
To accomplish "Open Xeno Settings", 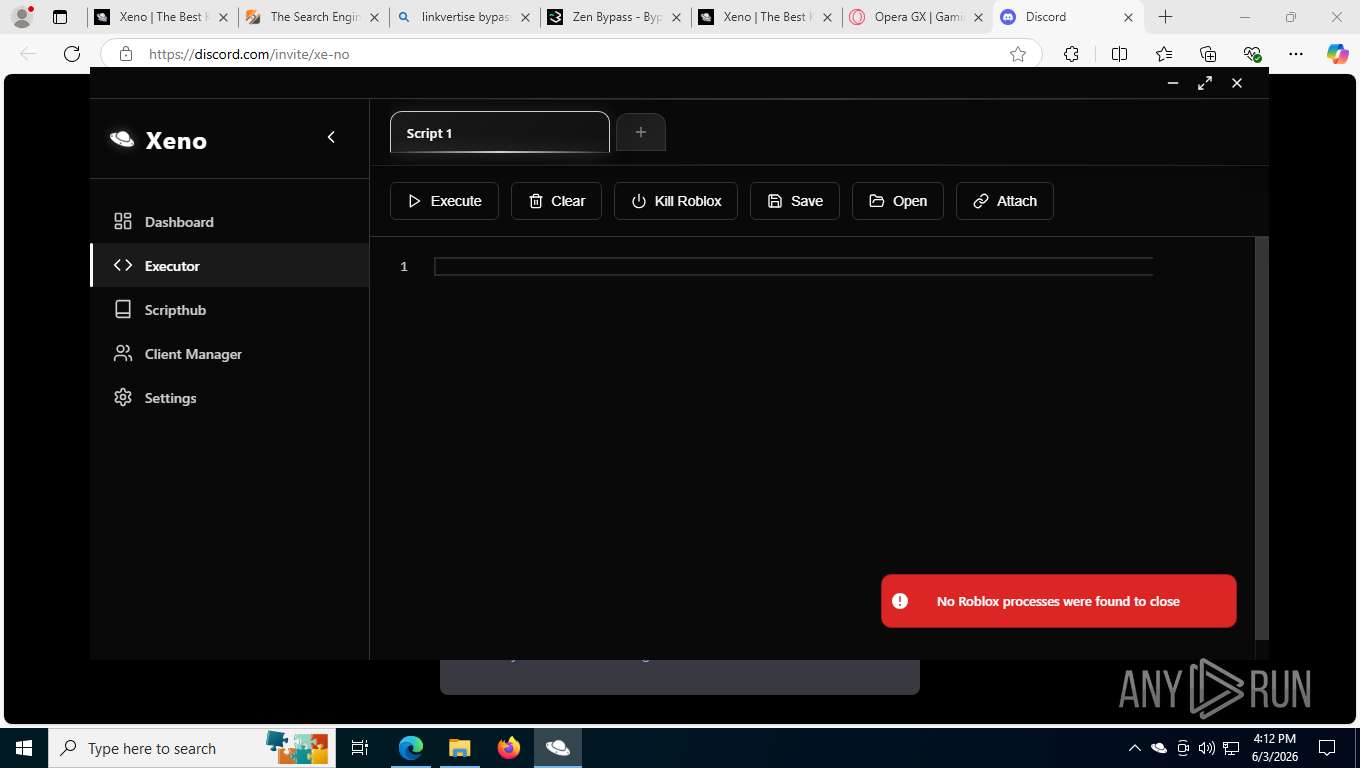I will pos(230,398).
